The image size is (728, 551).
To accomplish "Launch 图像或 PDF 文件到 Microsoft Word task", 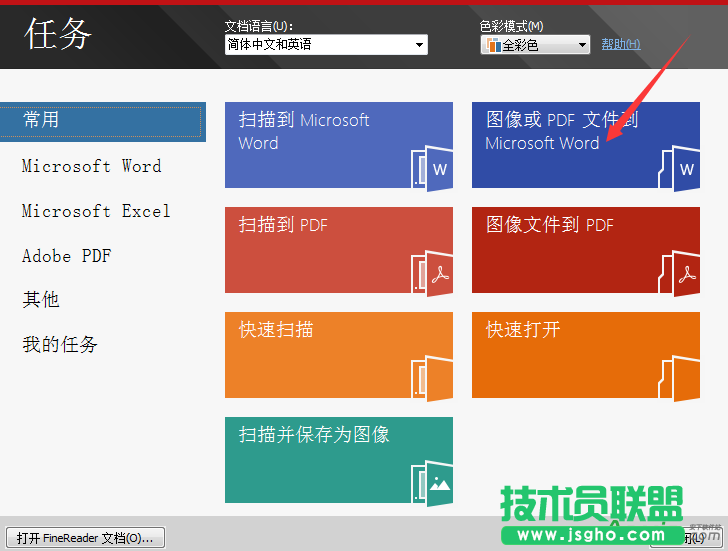I will (586, 145).
